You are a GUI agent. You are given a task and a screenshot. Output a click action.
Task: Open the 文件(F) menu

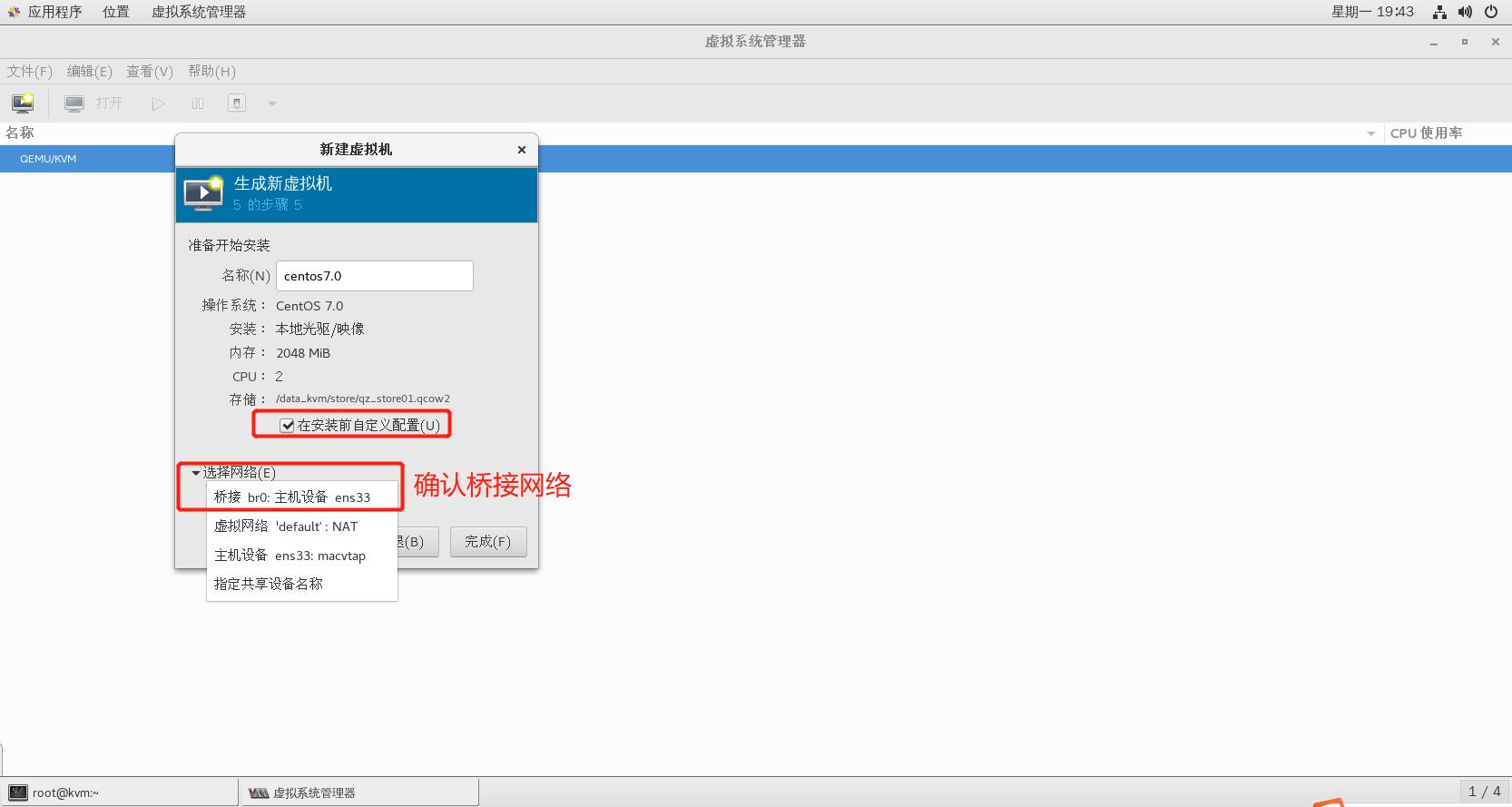pyautogui.click(x=30, y=72)
